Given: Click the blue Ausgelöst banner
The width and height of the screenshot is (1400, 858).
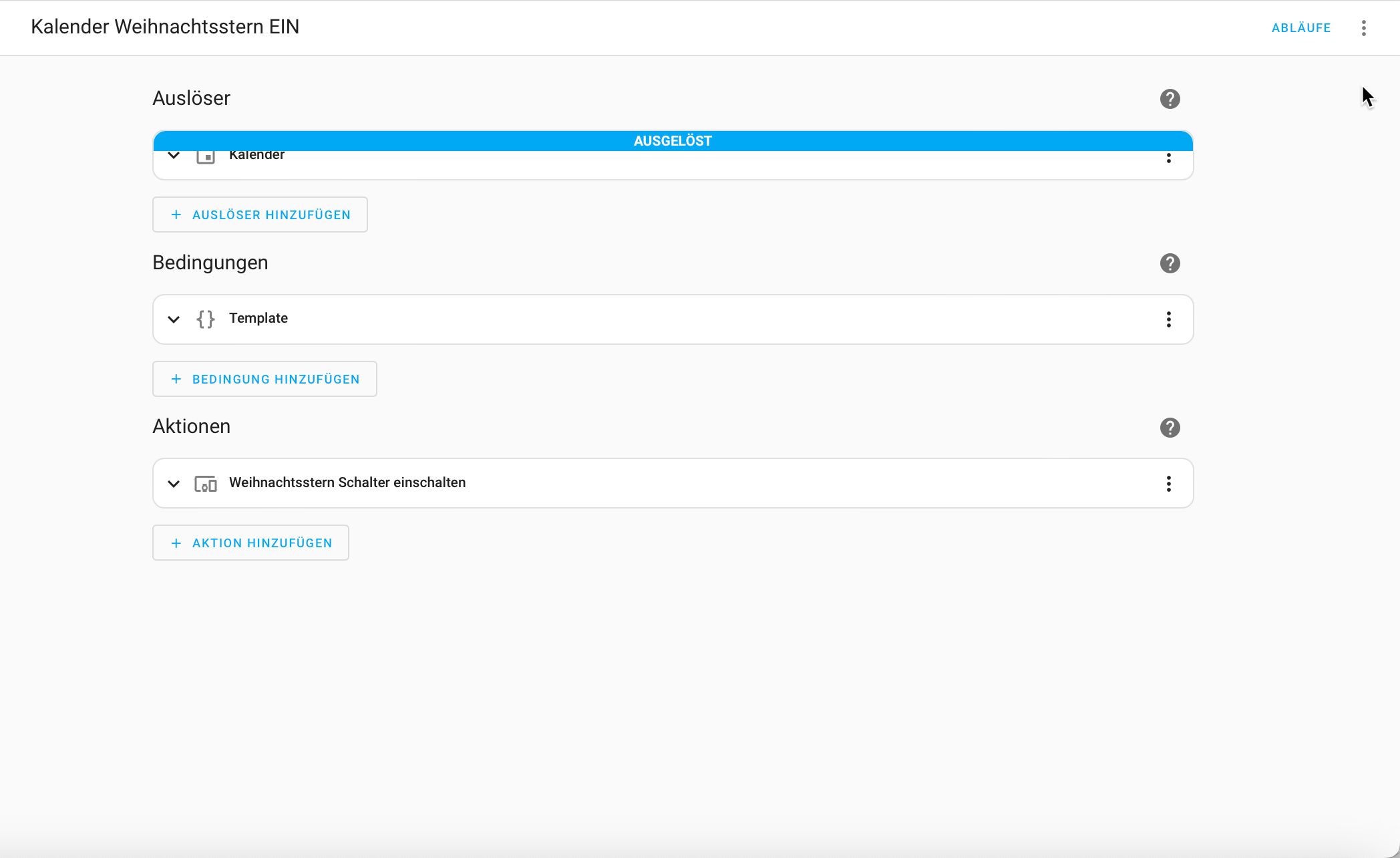Looking at the screenshot, I should pos(673,141).
